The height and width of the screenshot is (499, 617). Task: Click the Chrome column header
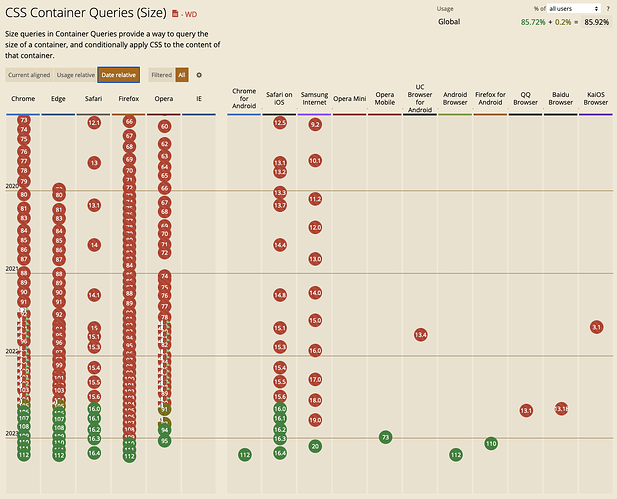23,98
